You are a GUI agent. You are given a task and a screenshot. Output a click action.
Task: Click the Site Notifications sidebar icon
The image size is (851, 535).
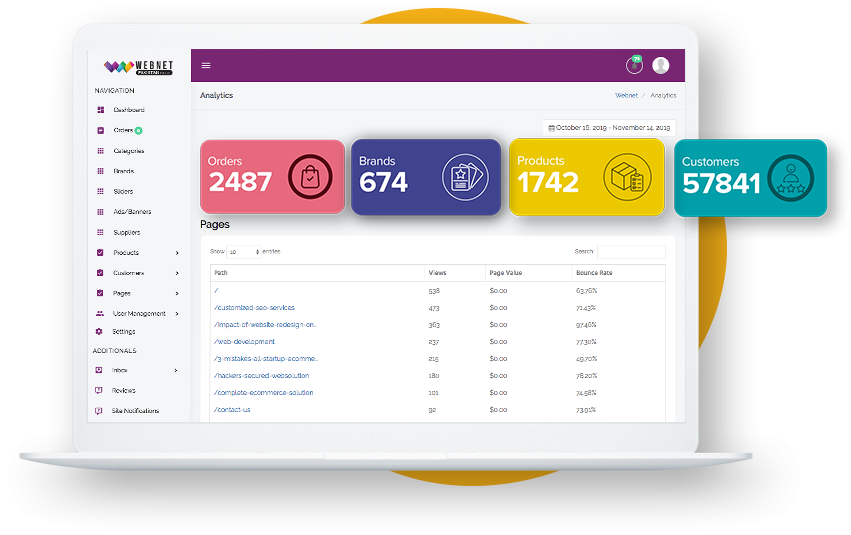pos(99,411)
